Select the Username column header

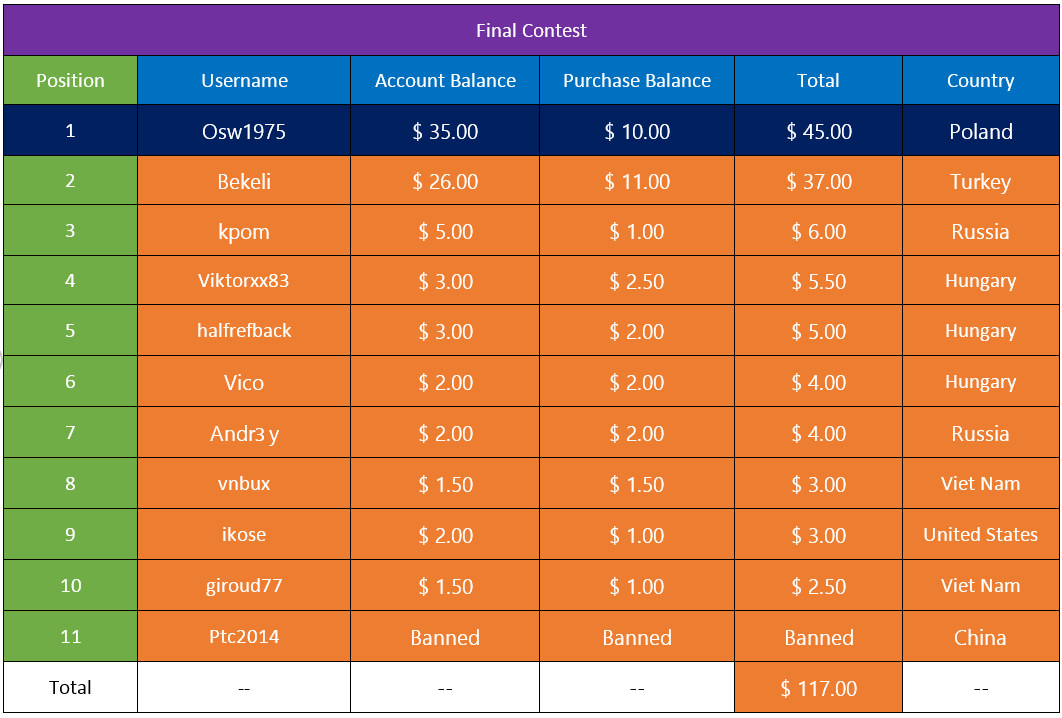[244, 81]
